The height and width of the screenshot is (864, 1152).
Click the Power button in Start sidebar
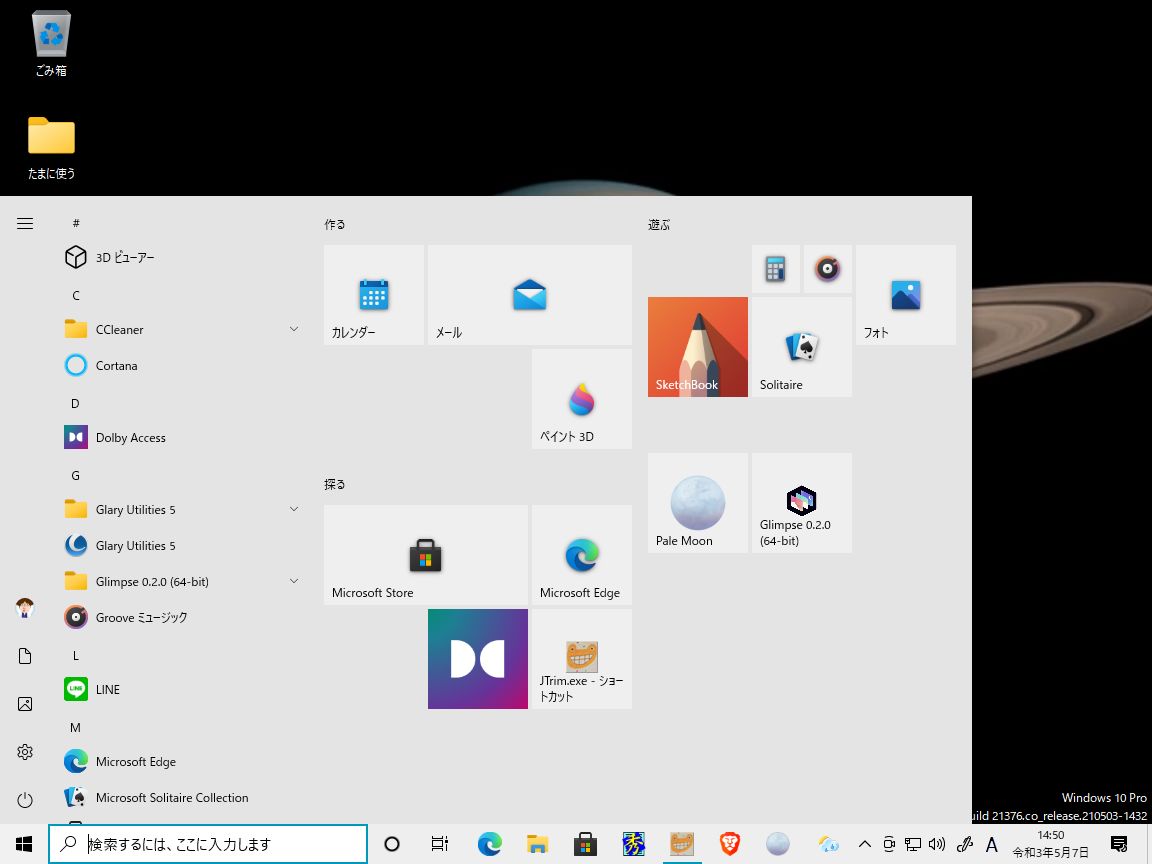pos(25,800)
